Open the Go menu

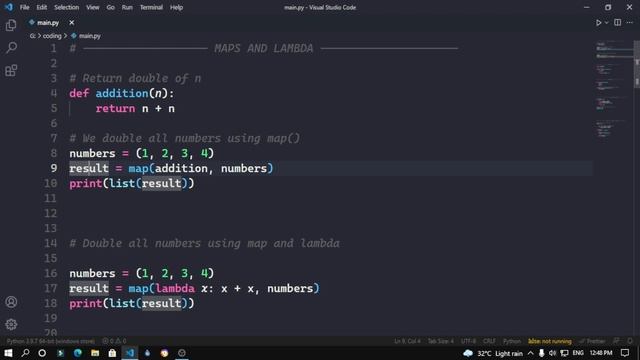coord(111,7)
